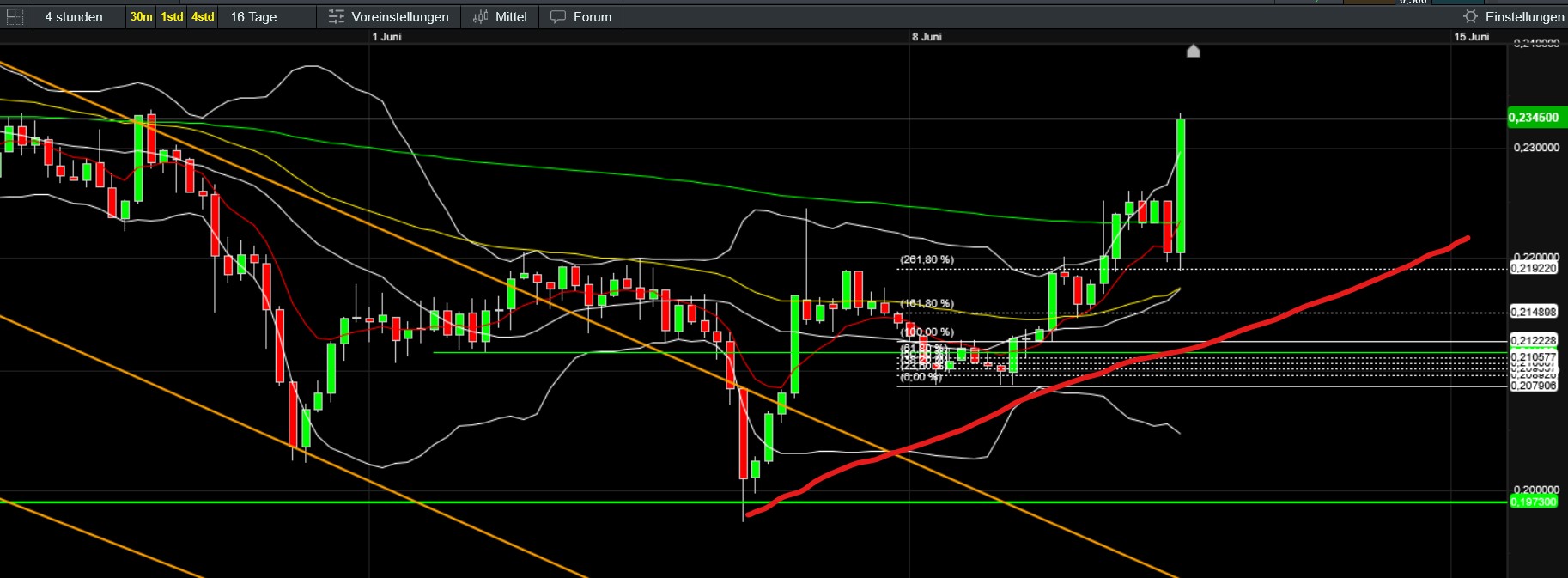The width and height of the screenshot is (1568, 578).
Task: Select the price label 0,214898
Action: tap(1534, 312)
